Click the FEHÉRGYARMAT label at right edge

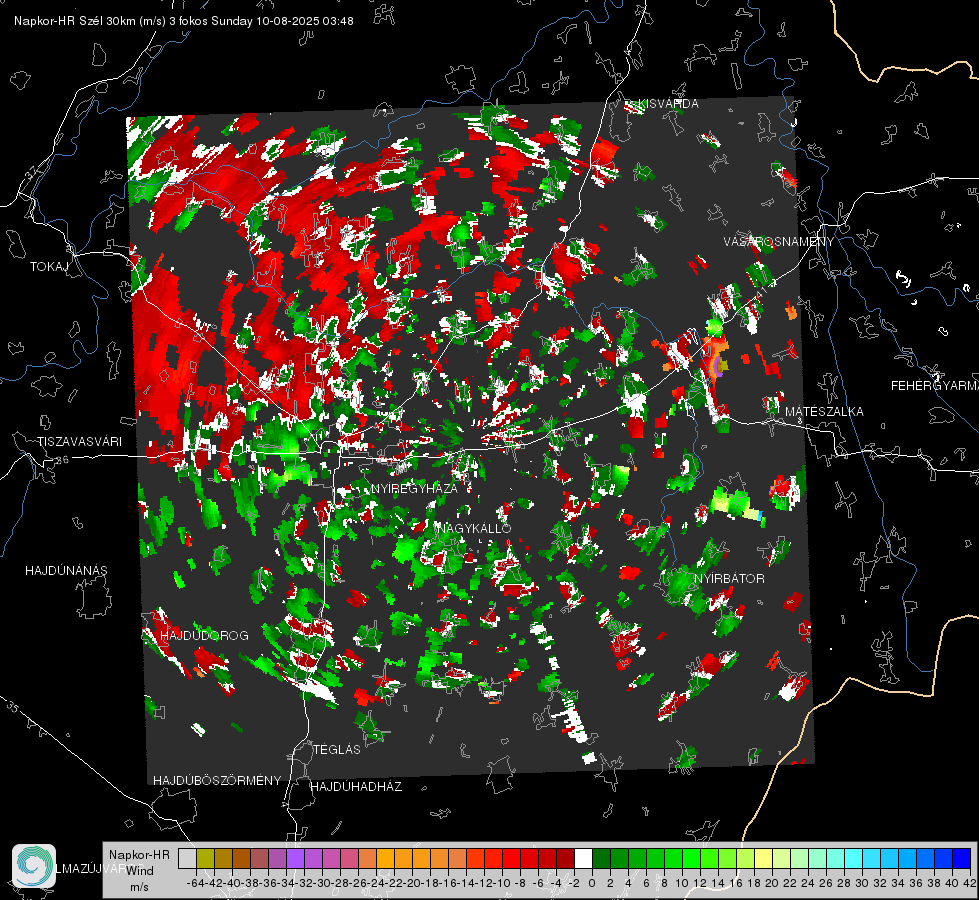point(935,386)
